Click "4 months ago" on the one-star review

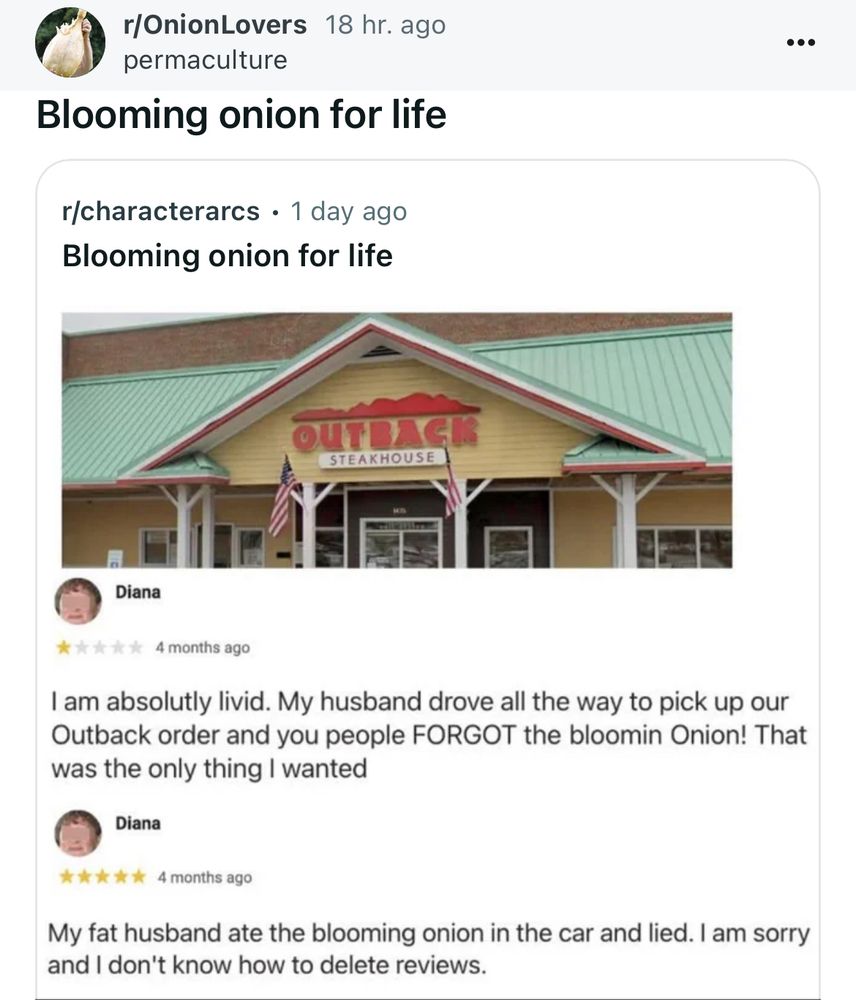click(x=203, y=647)
